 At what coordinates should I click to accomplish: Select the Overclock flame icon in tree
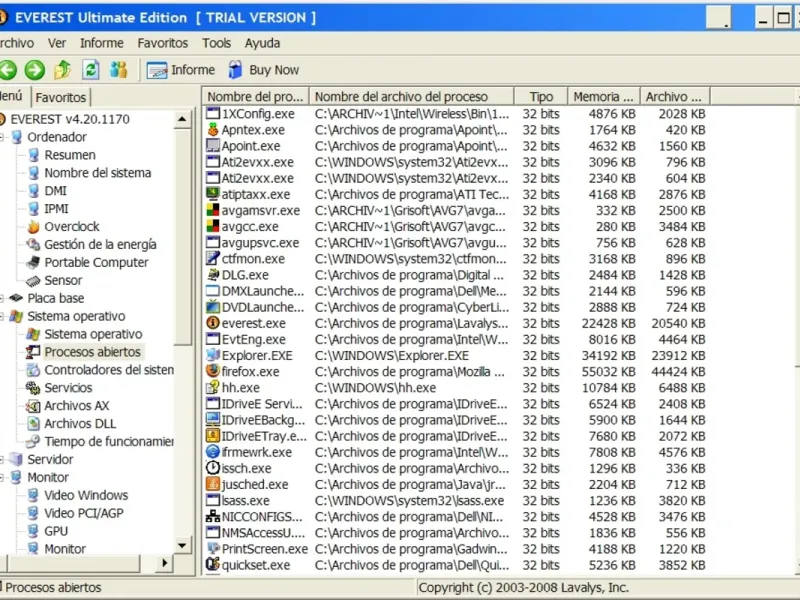(33, 227)
